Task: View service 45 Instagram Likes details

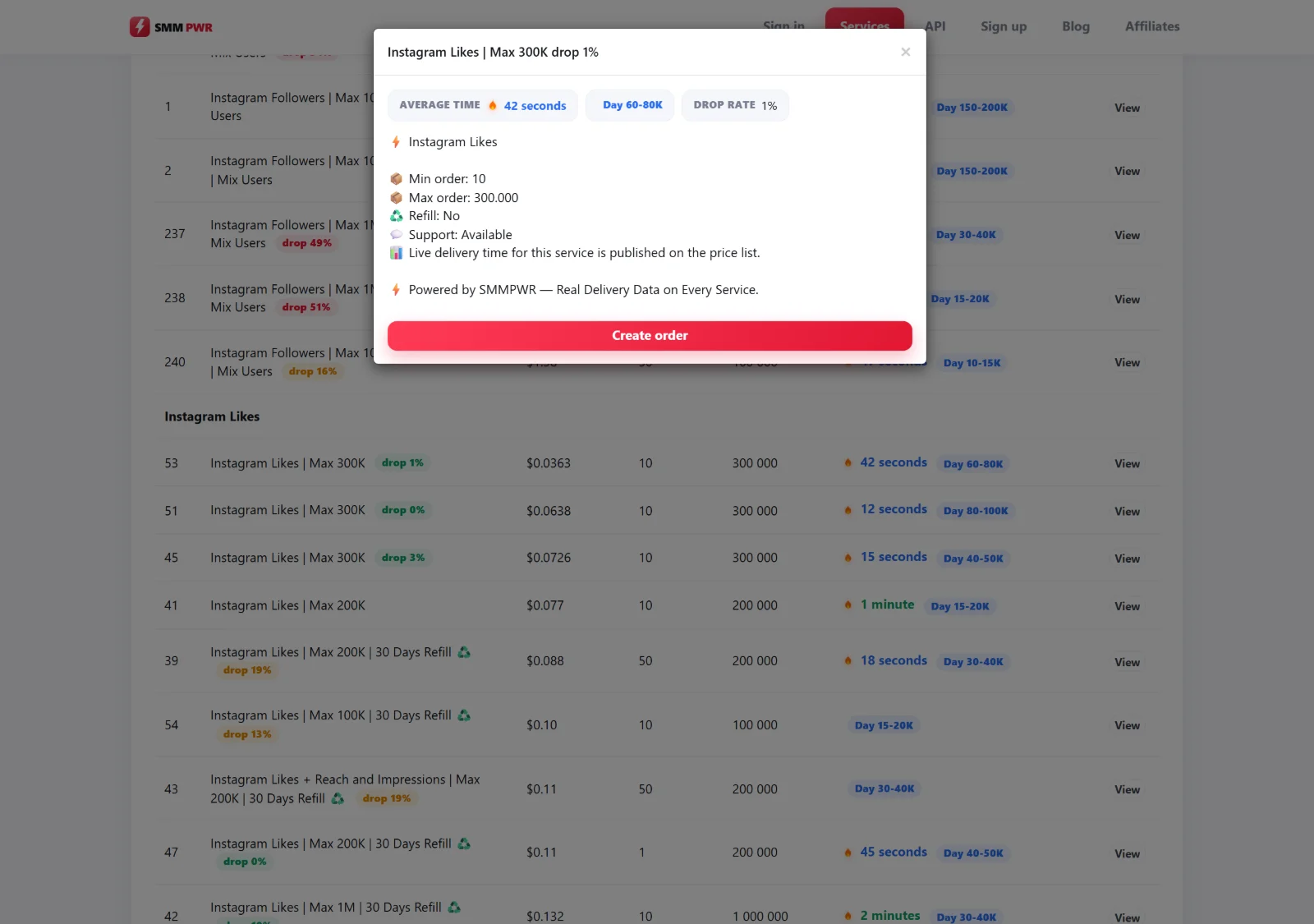Action: click(1127, 559)
